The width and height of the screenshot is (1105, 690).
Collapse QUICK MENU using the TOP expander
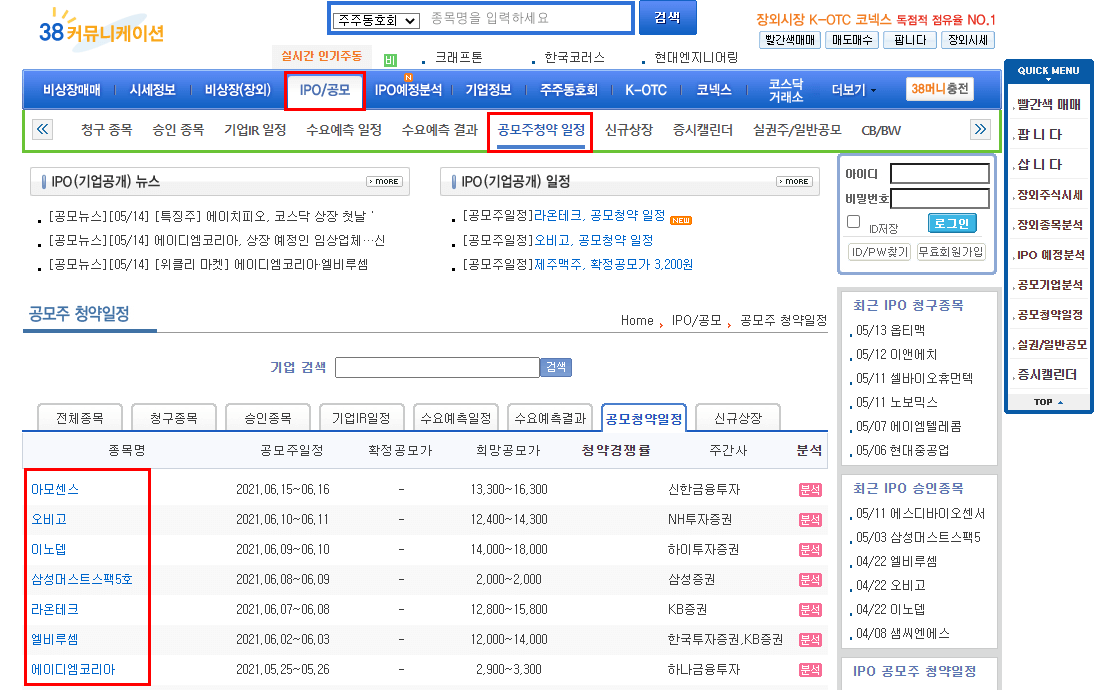1047,402
